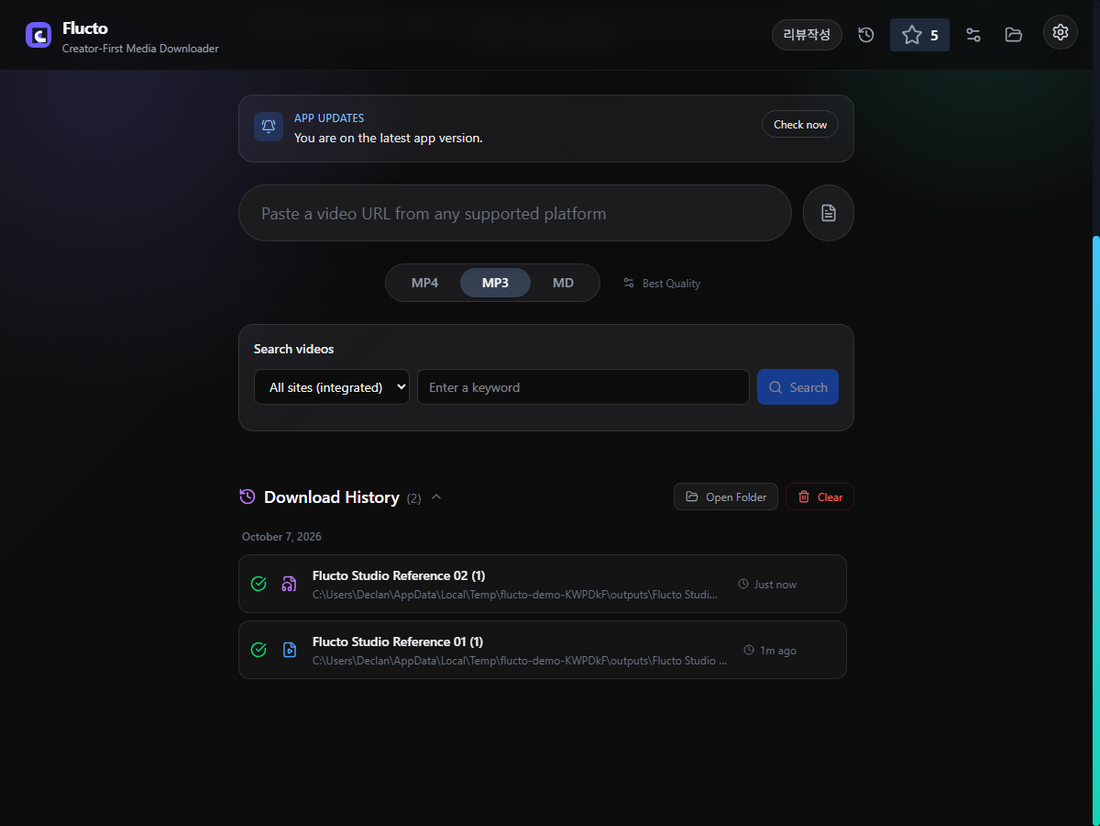This screenshot has height=826, width=1100.
Task: Open Folder for download history
Action: coord(725,497)
